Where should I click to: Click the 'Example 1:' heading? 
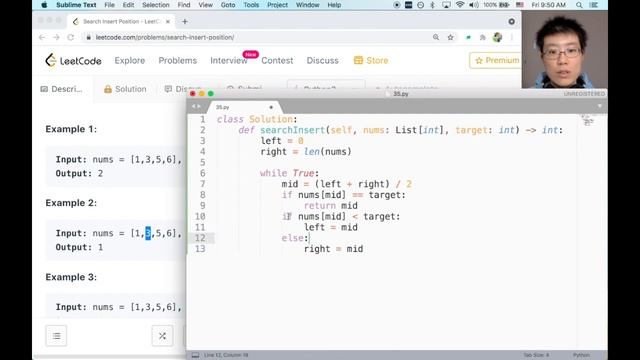pyautogui.click(x=71, y=129)
